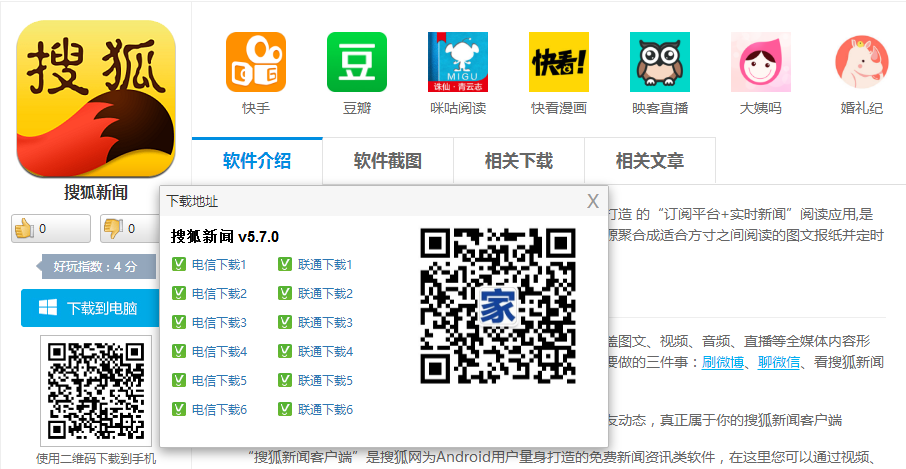The width and height of the screenshot is (906, 469).
Task: Click the 下载到电脑 button
Action: (90, 308)
